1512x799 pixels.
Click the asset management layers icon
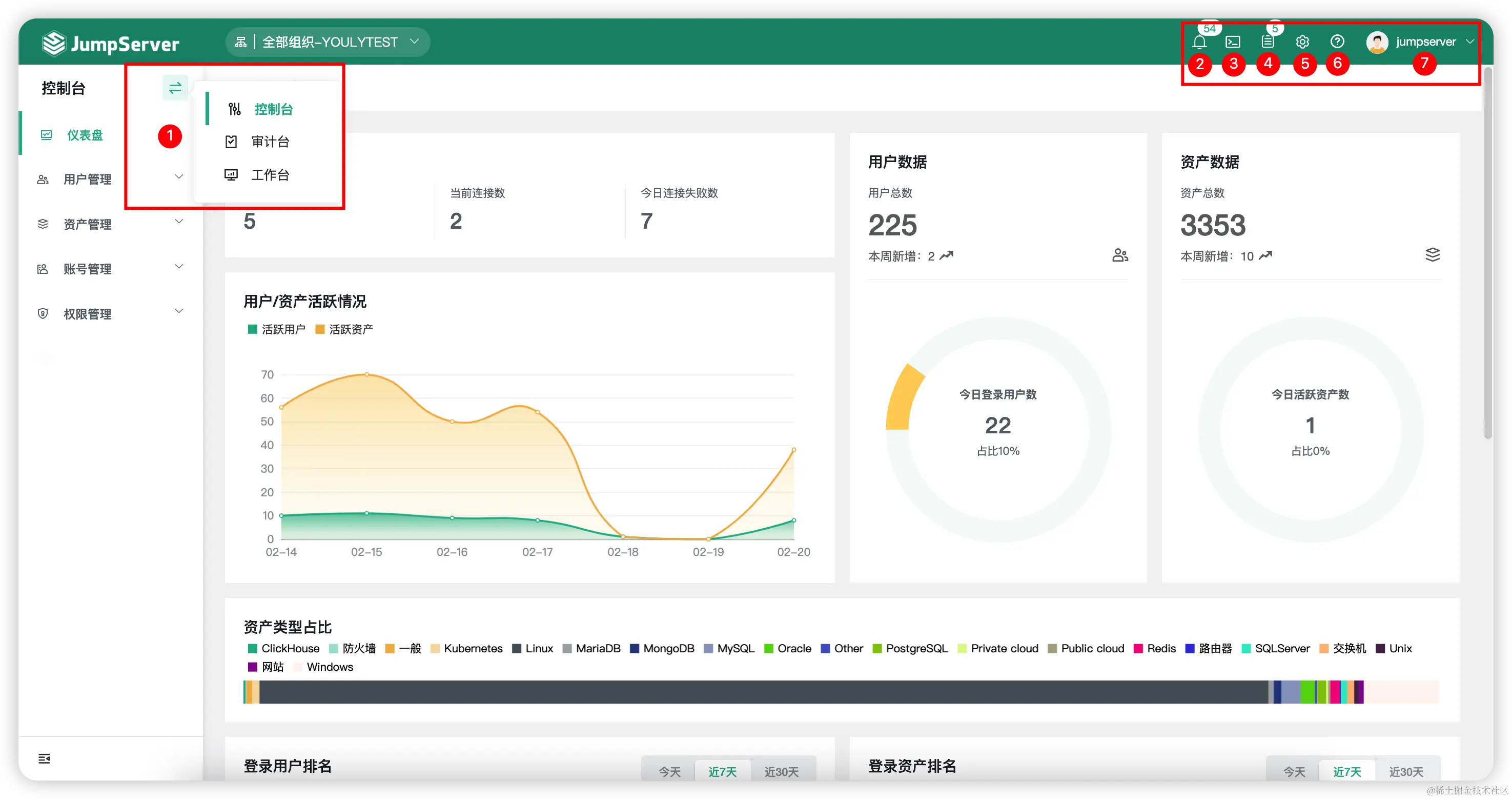click(x=43, y=225)
